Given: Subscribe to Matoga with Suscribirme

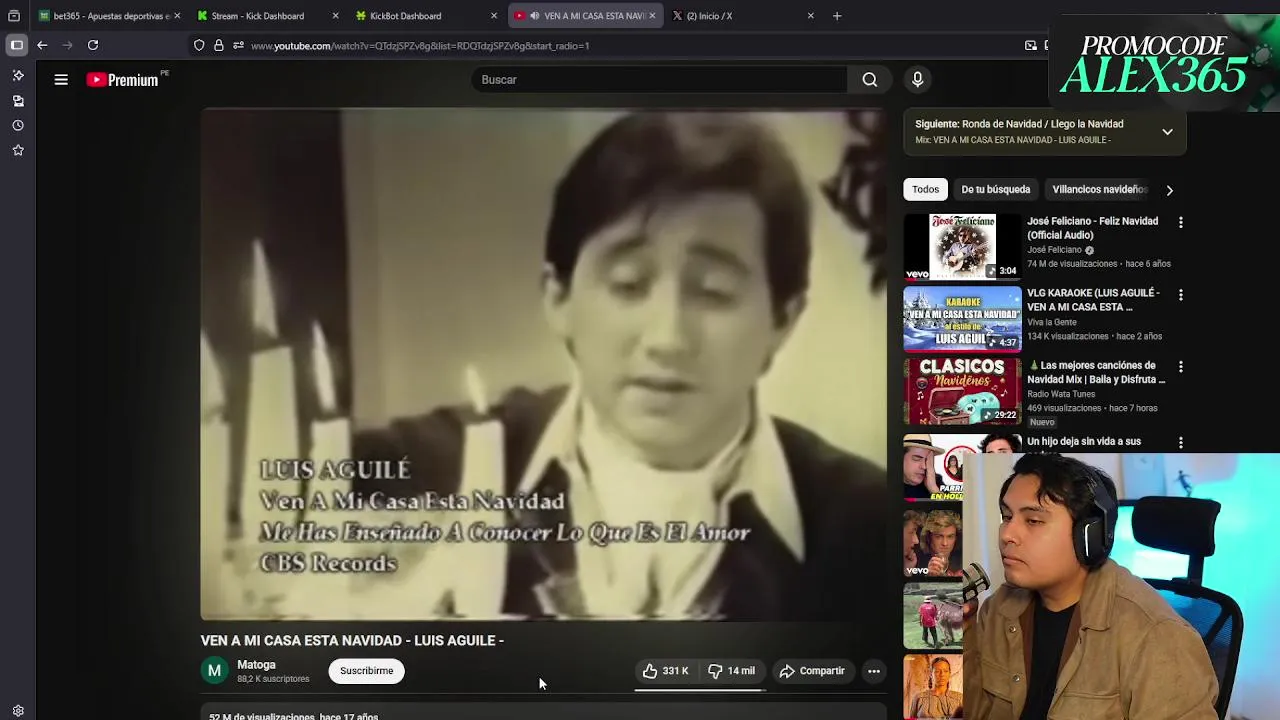Looking at the screenshot, I should pyautogui.click(x=366, y=671).
